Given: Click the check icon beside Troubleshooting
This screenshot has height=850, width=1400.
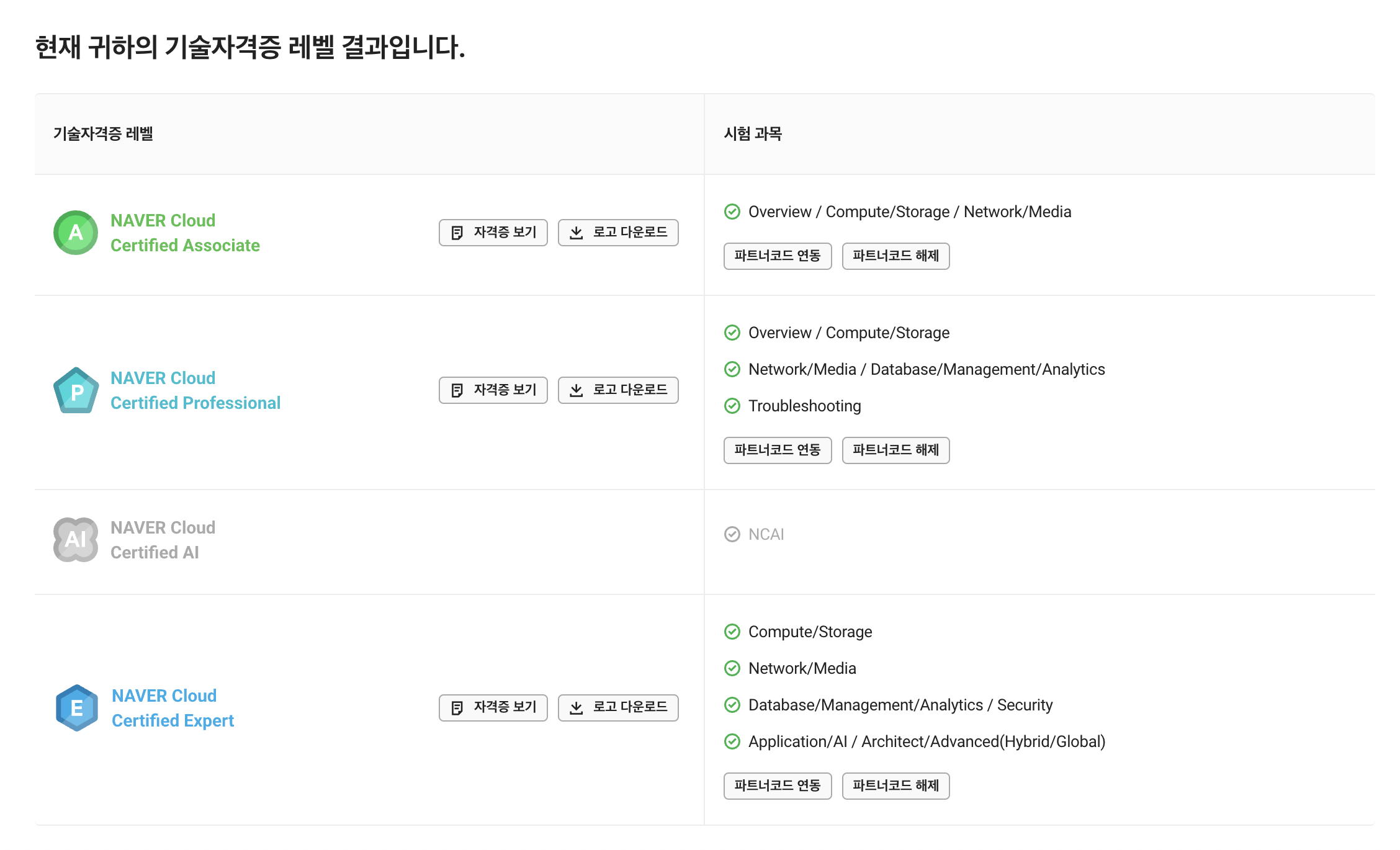Looking at the screenshot, I should pyautogui.click(x=732, y=406).
